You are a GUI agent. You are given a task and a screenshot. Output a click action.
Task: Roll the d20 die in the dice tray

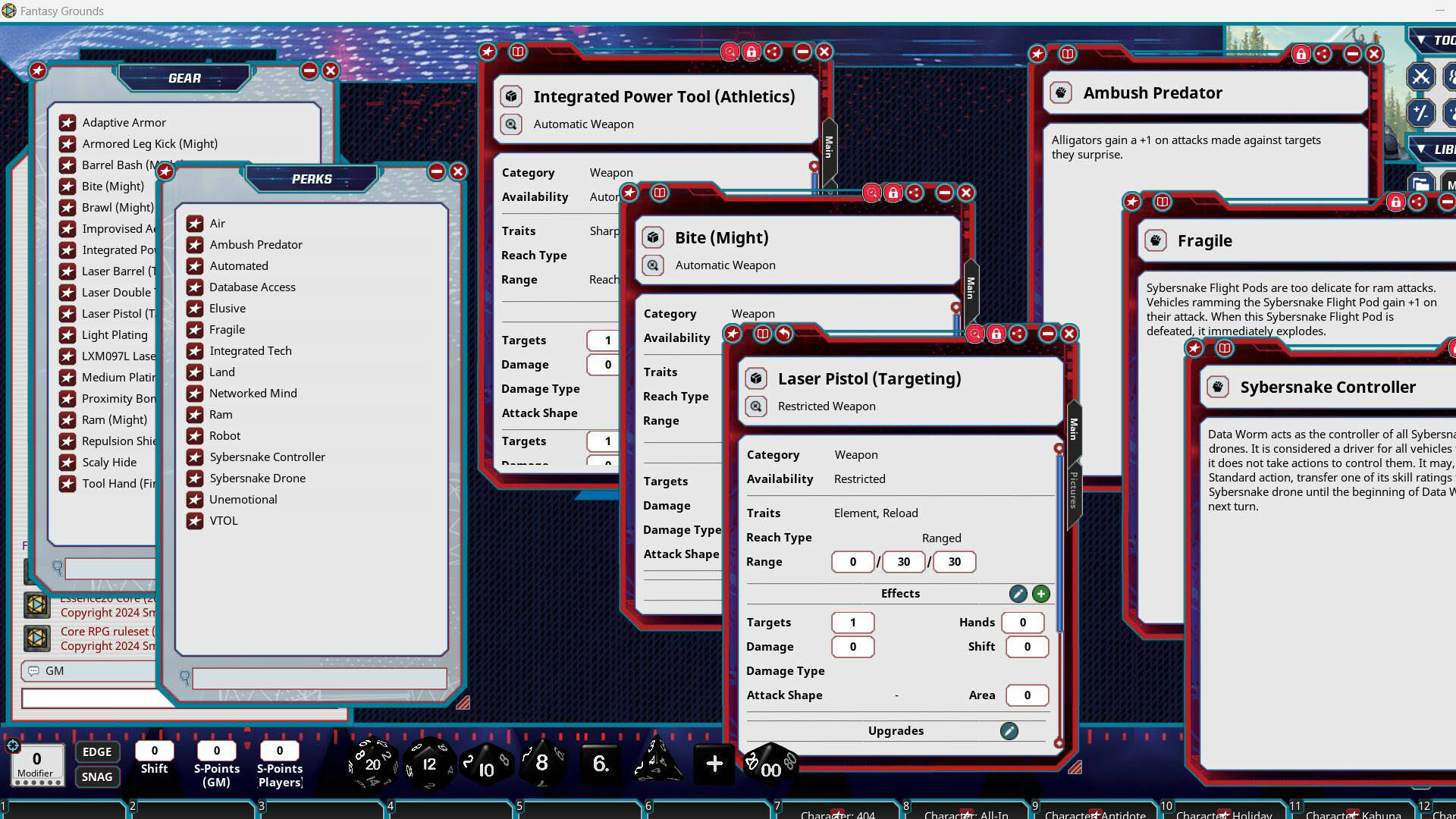coord(372,764)
